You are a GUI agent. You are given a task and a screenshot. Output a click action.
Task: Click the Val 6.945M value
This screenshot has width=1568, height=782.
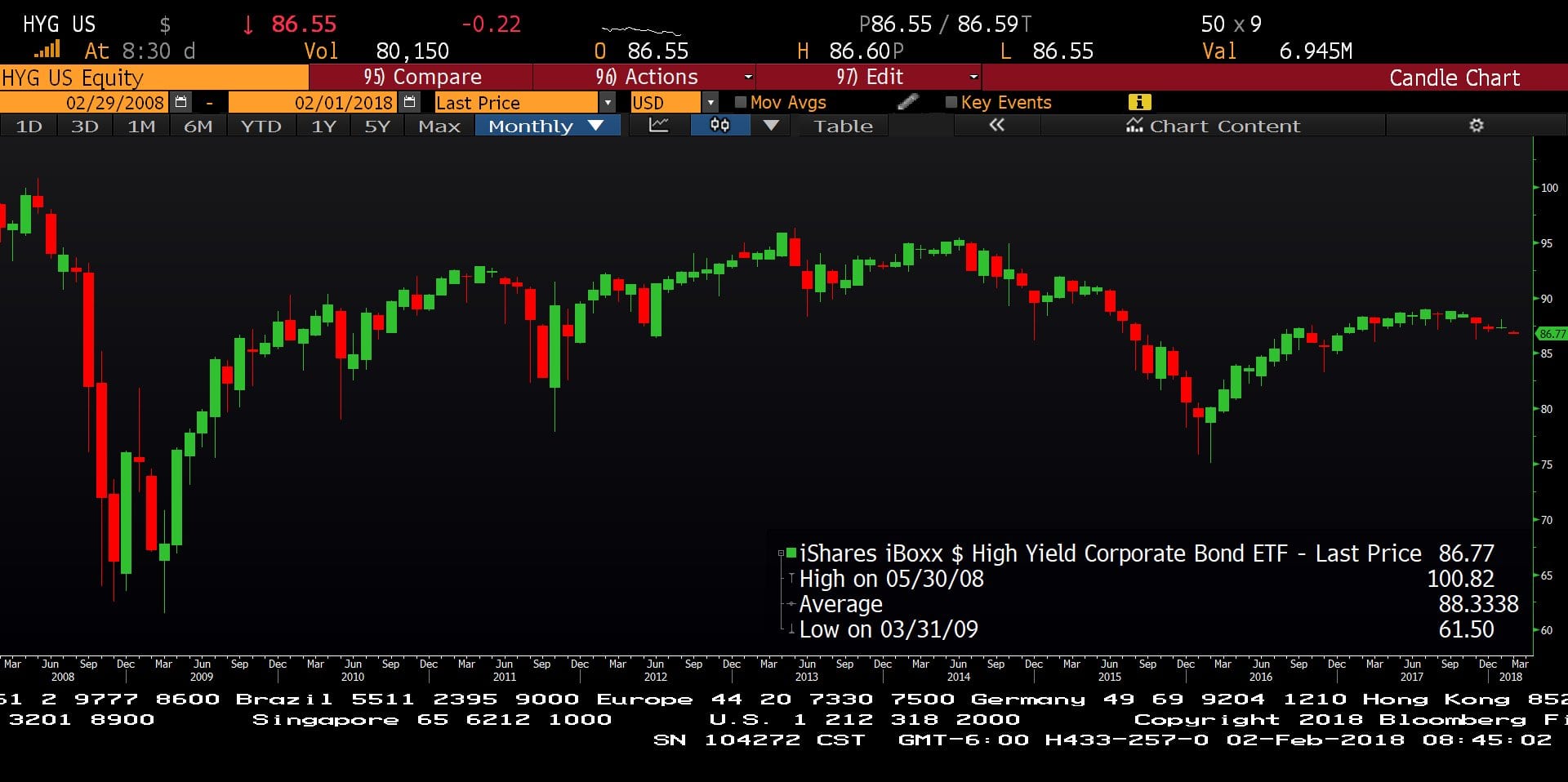pyautogui.click(x=1316, y=51)
